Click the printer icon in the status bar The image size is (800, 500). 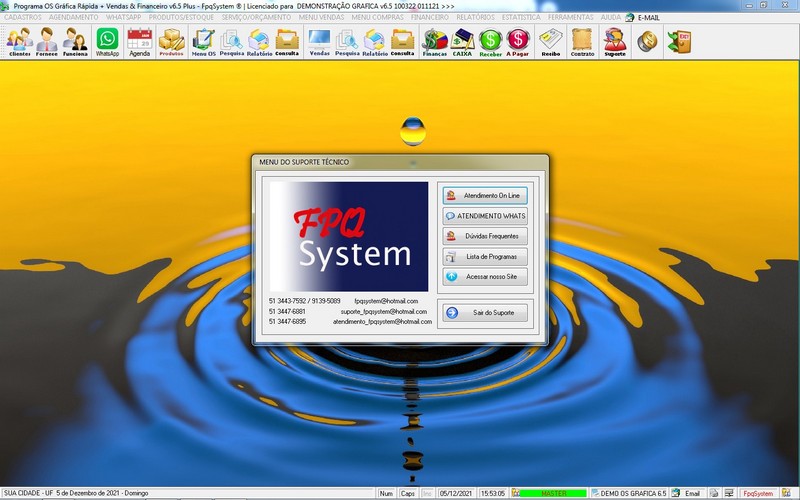(x=714, y=493)
